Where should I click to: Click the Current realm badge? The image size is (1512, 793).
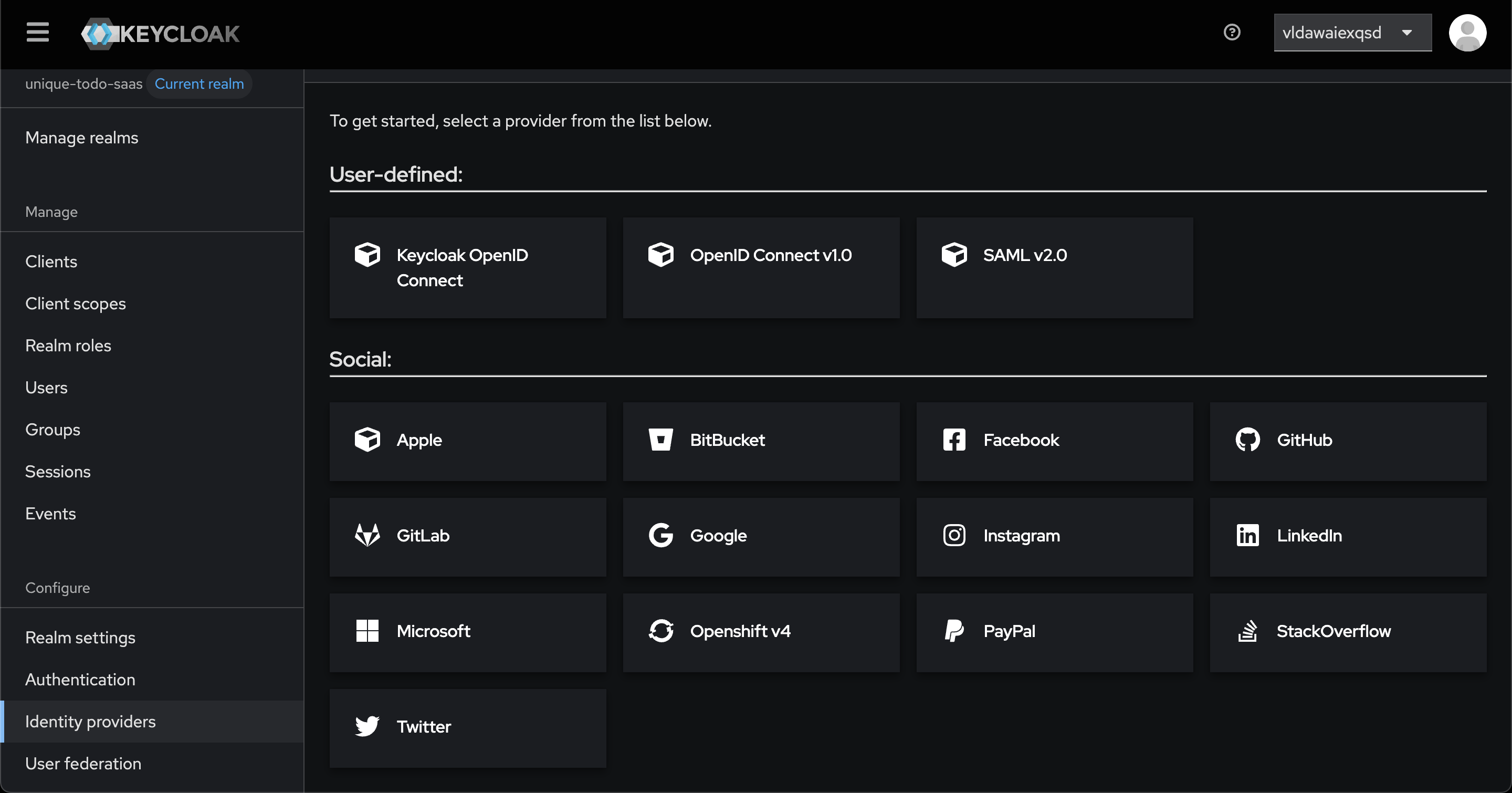point(199,84)
